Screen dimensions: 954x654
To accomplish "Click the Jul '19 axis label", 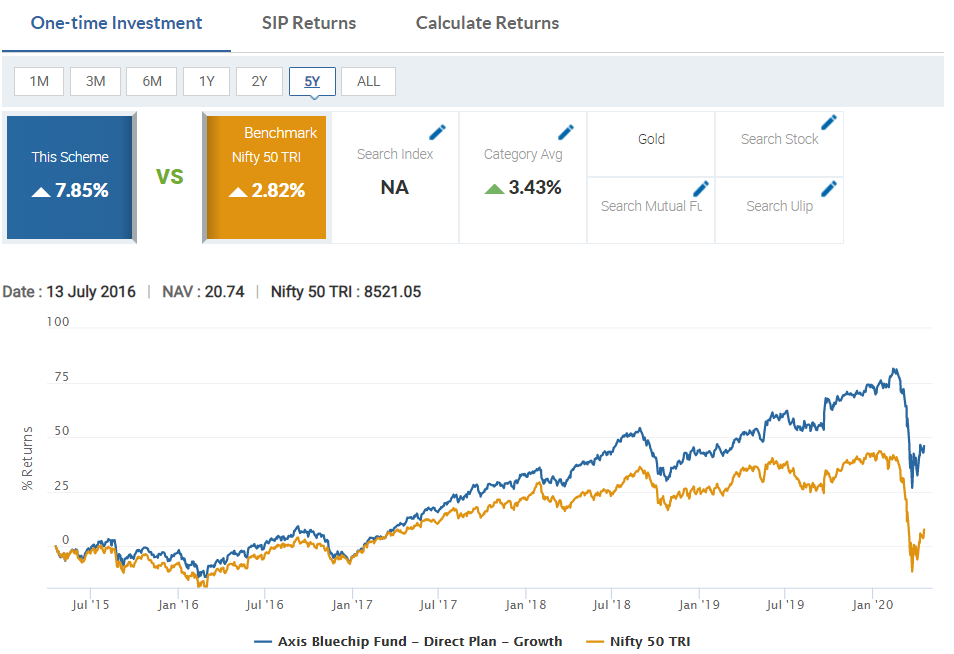I will [785, 605].
